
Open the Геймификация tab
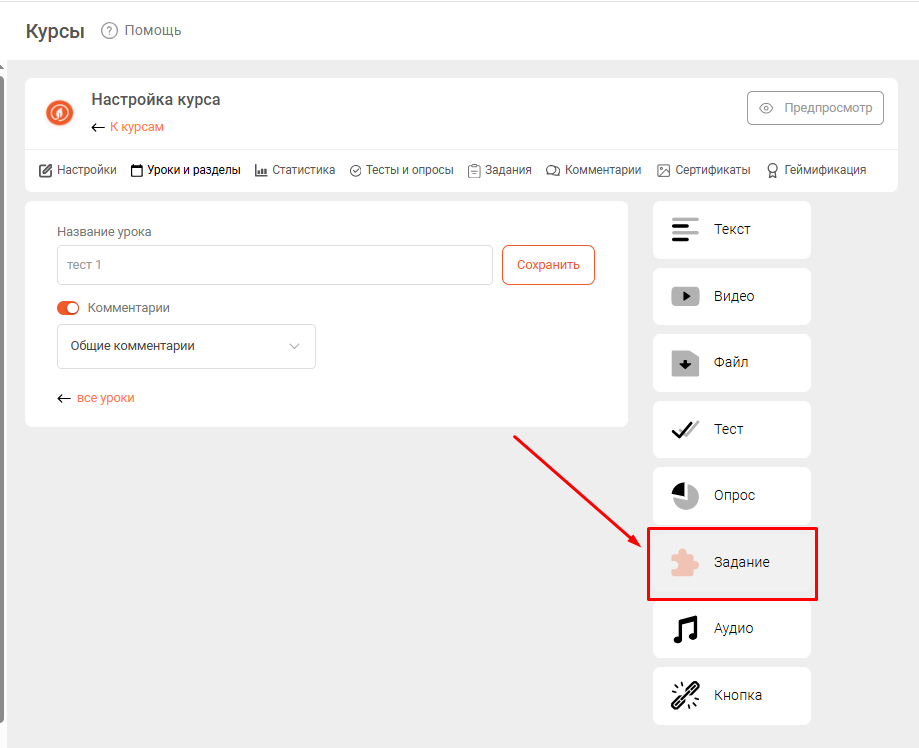pos(816,170)
